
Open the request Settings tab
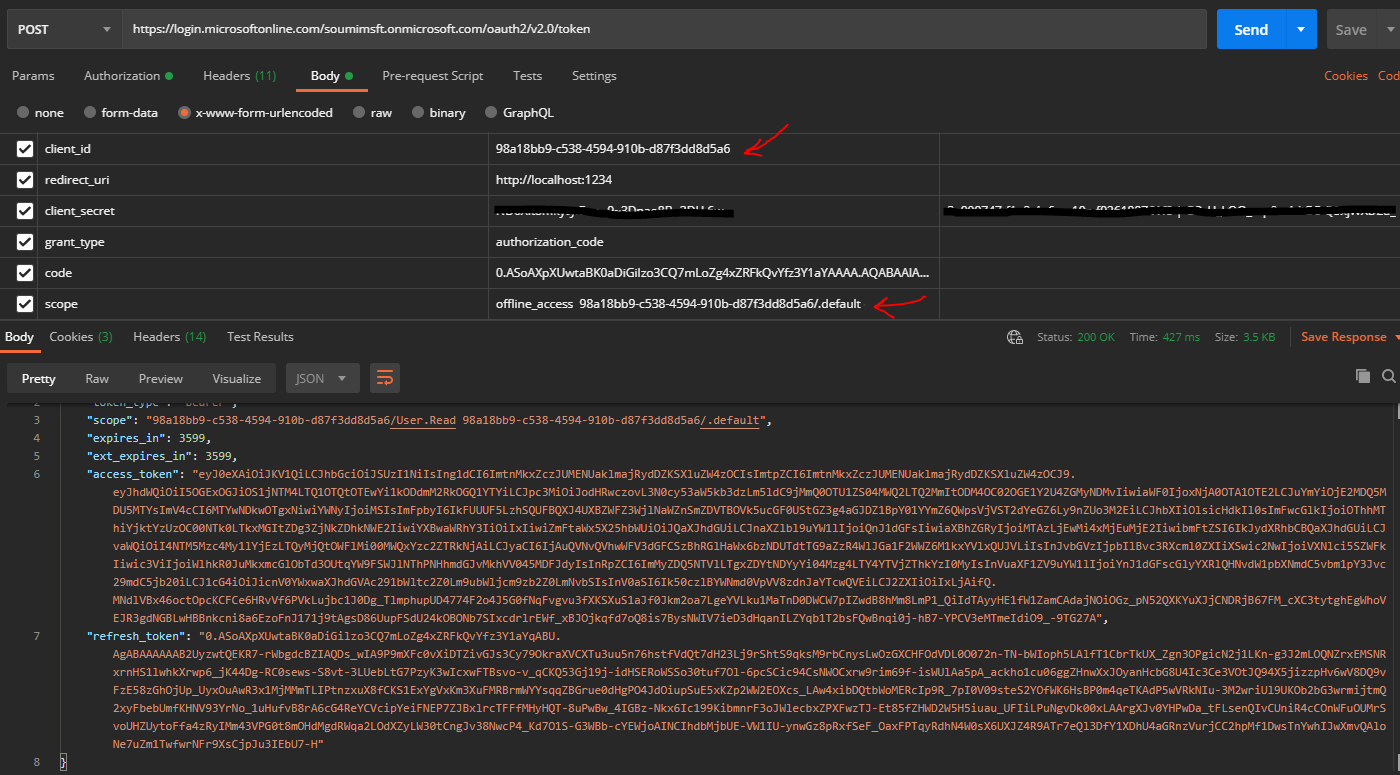coord(594,76)
